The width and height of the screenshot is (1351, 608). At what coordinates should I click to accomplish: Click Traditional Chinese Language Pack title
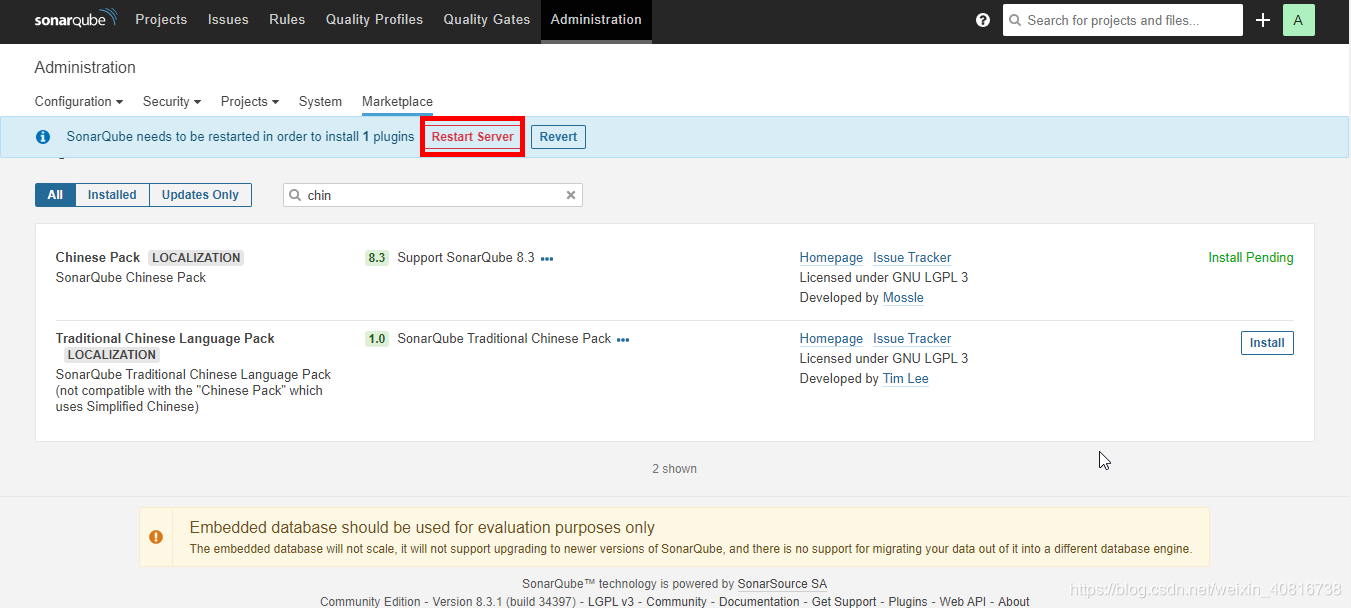coord(165,339)
